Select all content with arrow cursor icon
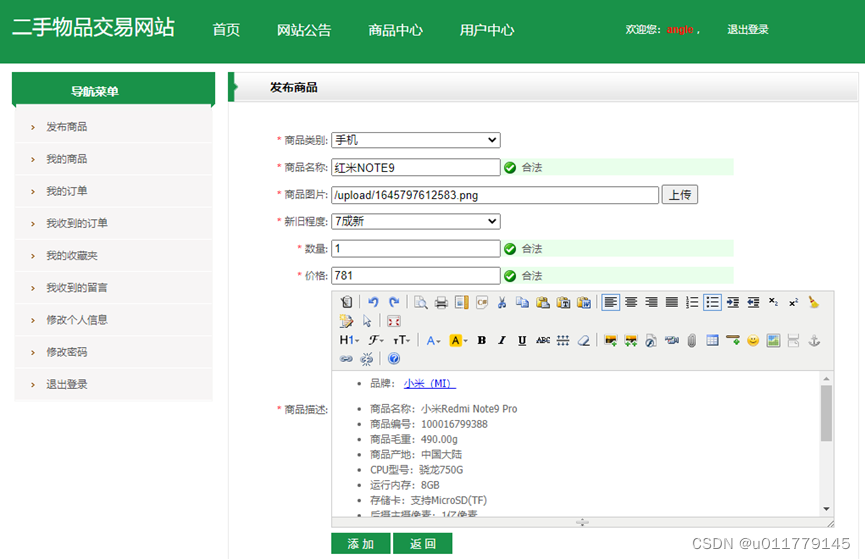 click(367, 321)
